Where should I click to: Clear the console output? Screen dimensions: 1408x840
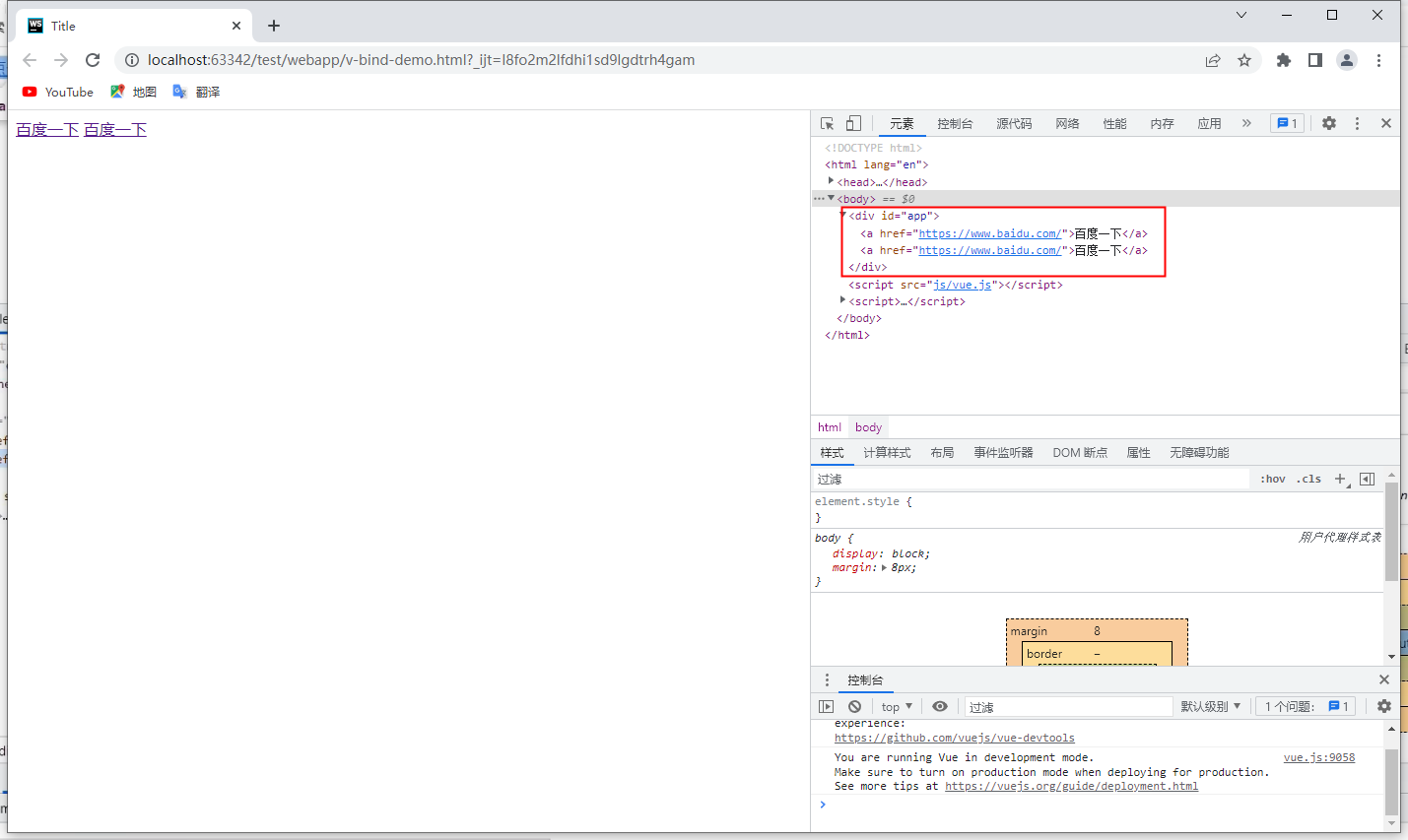pos(854,707)
